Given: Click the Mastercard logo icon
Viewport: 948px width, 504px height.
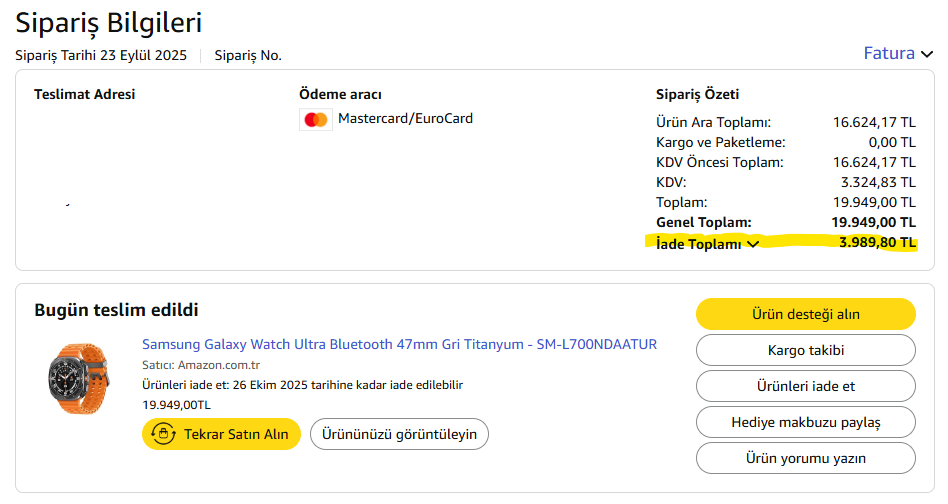Looking at the screenshot, I should [316, 120].
